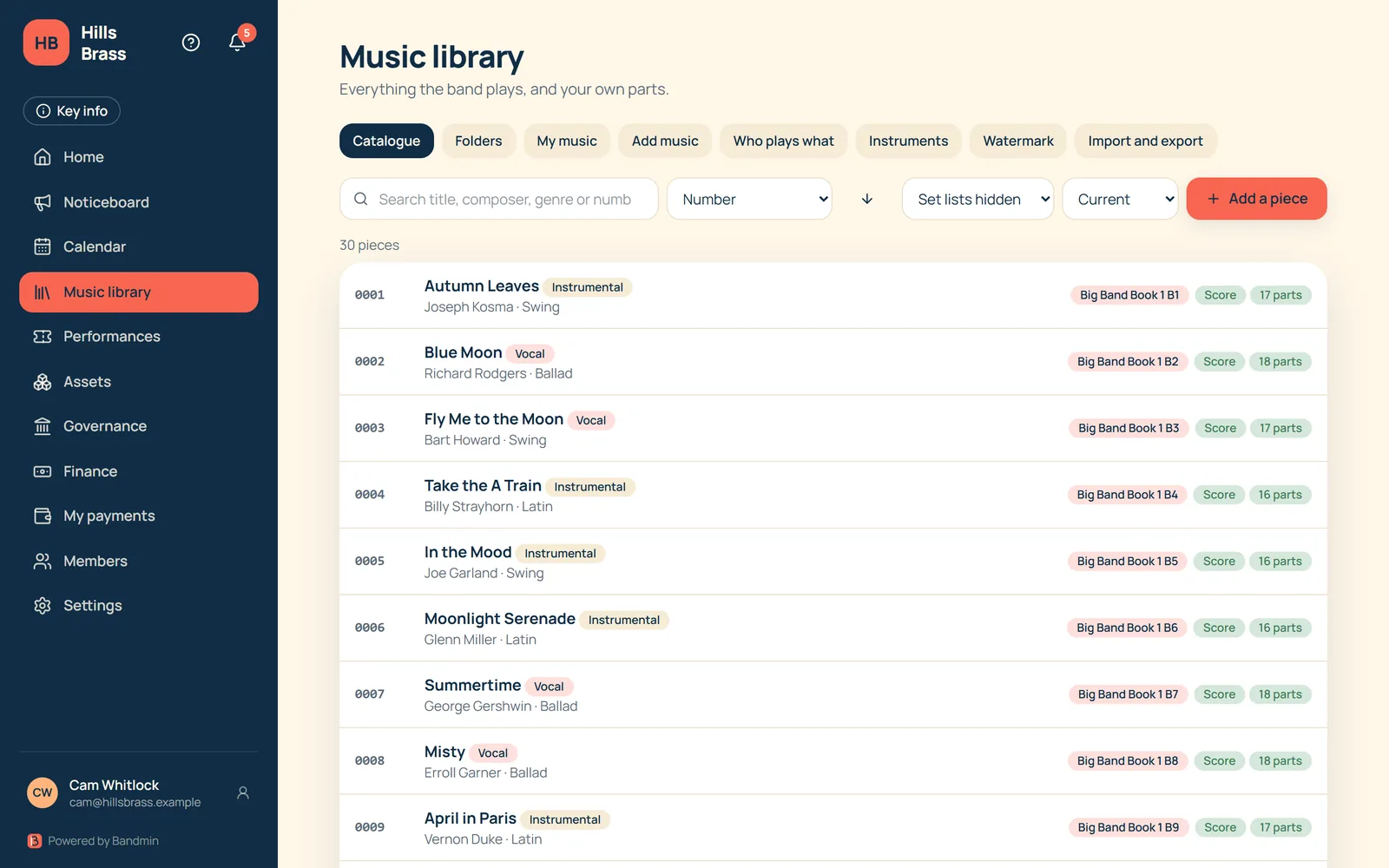
Task: Select the Instruments tab
Action: pyautogui.click(x=908, y=141)
